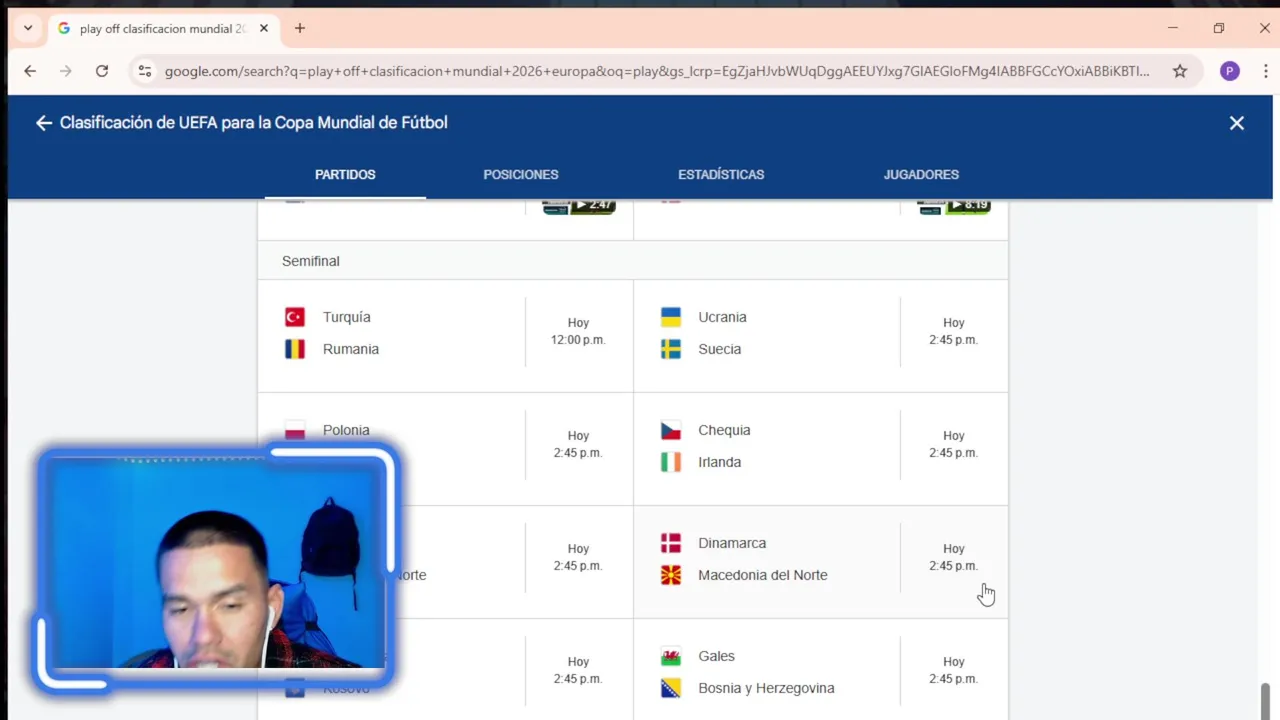
Task: Select the team name Turquía
Action: pyautogui.click(x=346, y=317)
